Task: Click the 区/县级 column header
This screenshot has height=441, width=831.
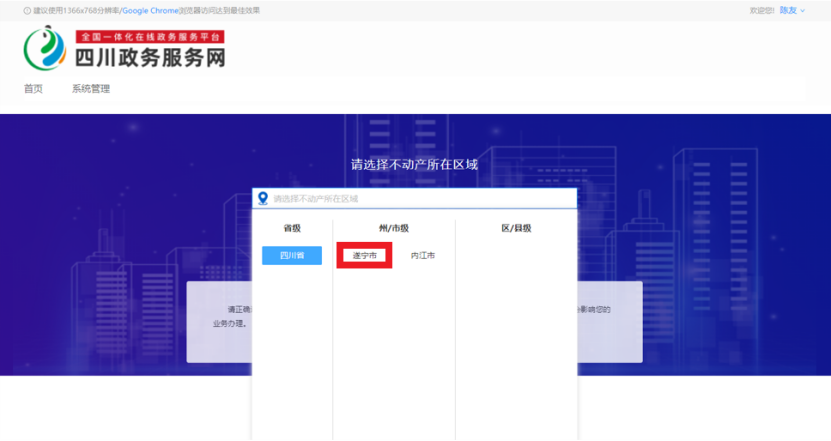Action: click(x=516, y=228)
